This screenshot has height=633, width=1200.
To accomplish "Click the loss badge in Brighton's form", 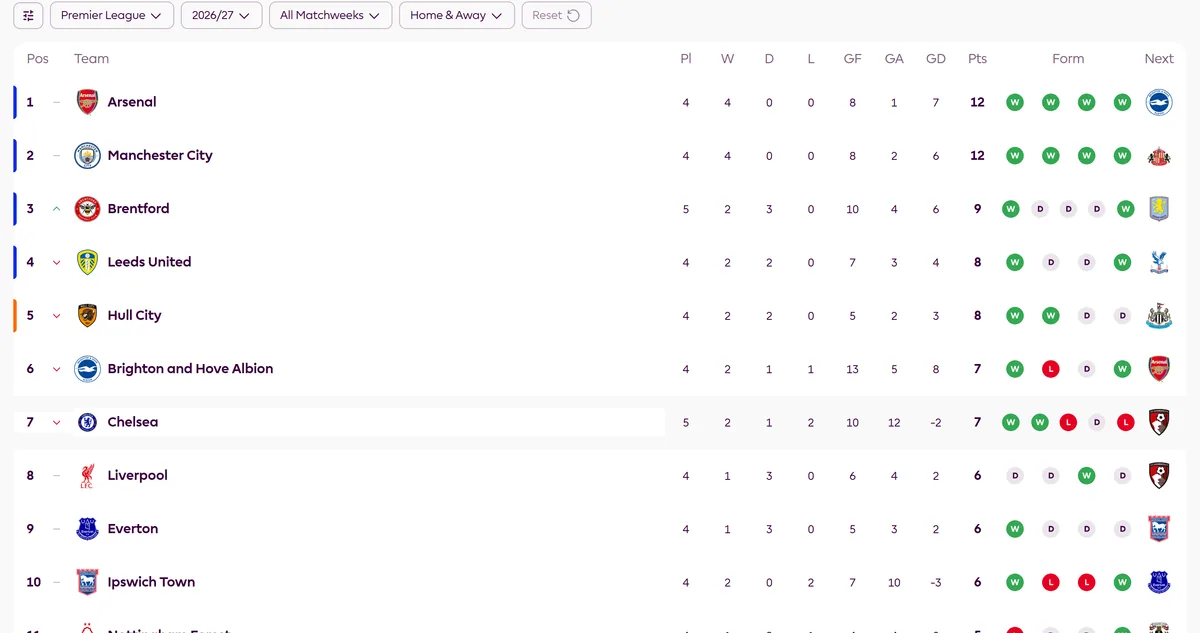I will pyautogui.click(x=1050, y=369).
